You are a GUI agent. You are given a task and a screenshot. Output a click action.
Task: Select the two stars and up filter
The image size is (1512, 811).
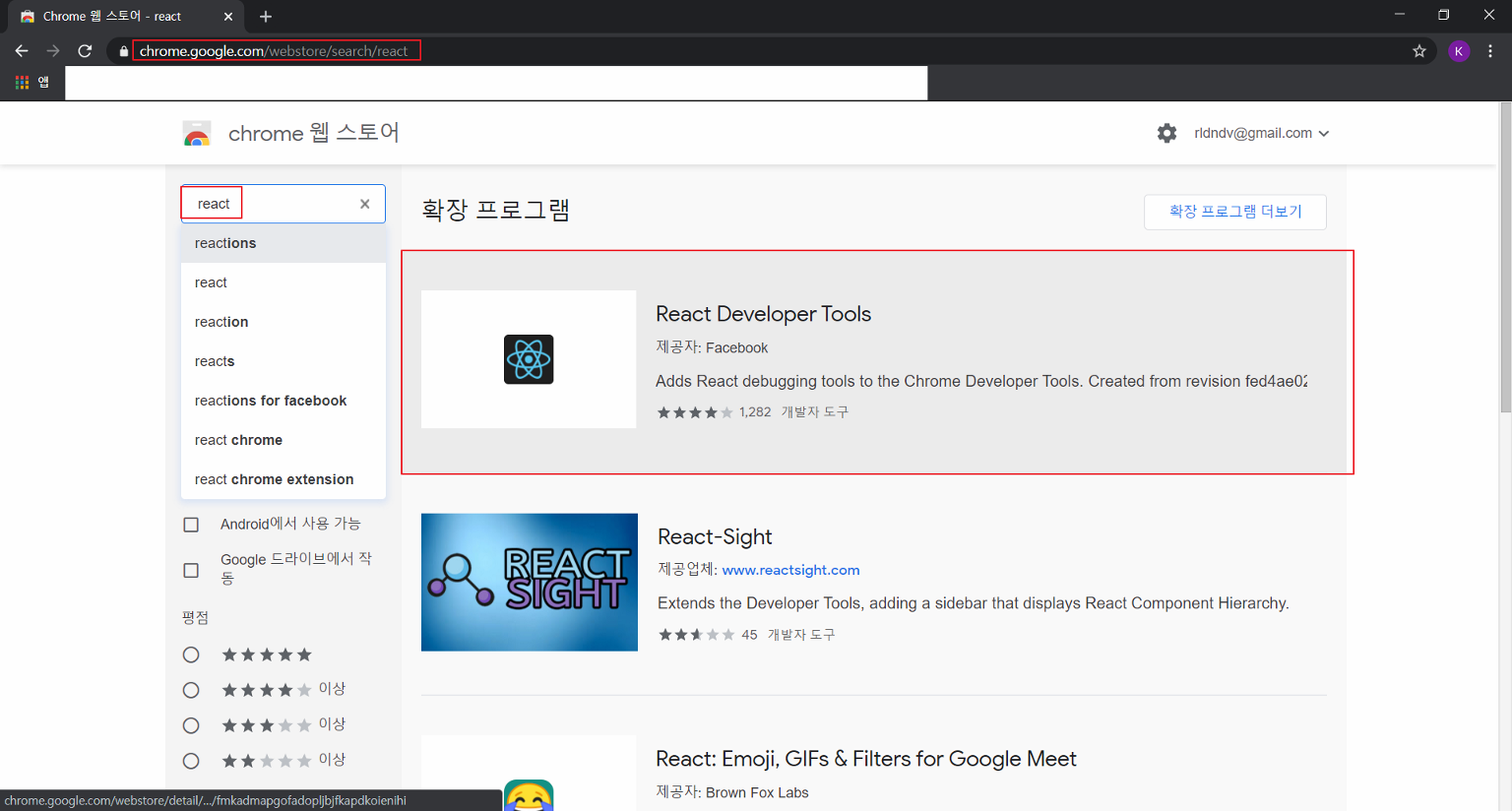click(191, 761)
